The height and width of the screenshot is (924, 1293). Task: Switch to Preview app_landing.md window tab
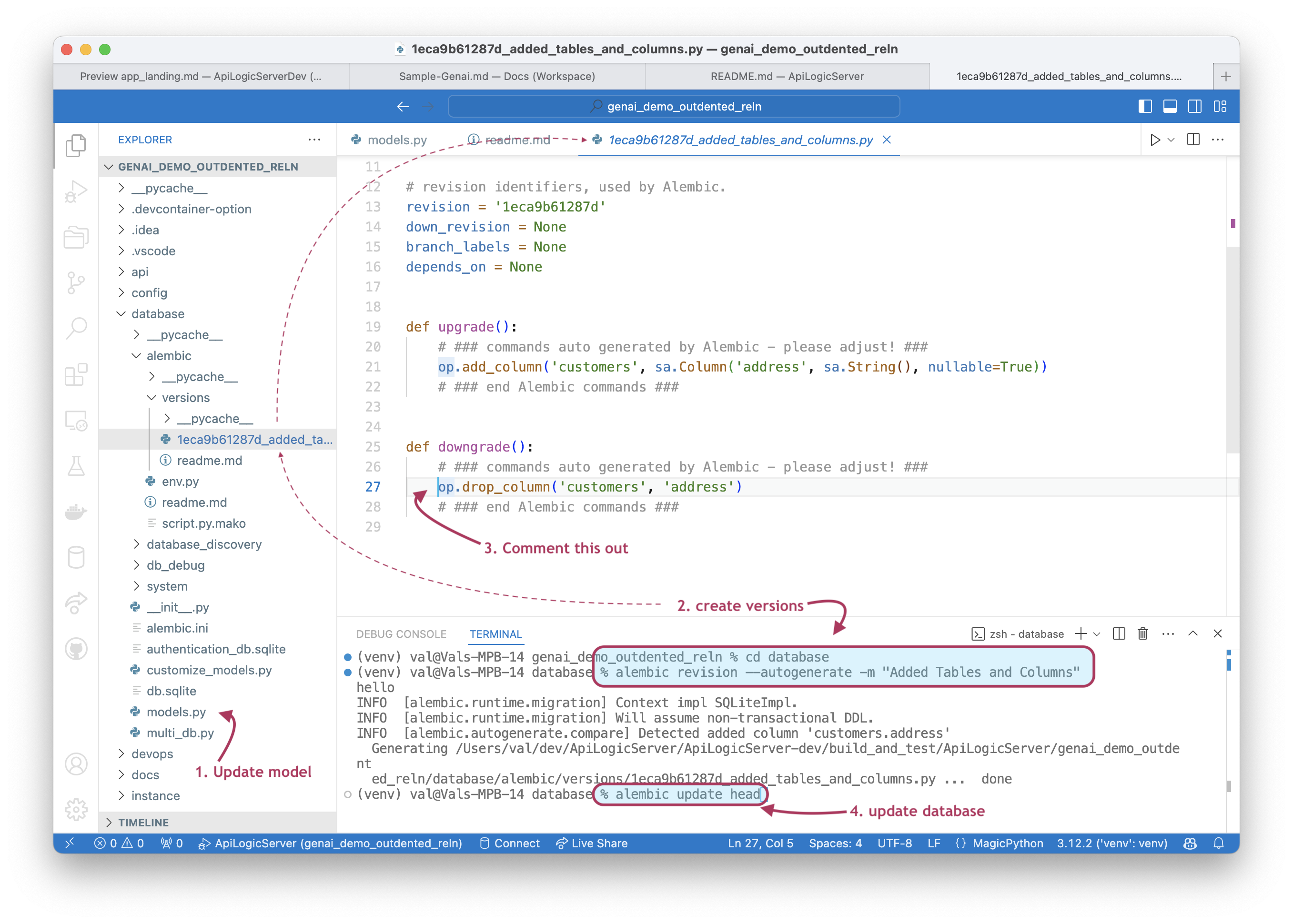(x=201, y=76)
